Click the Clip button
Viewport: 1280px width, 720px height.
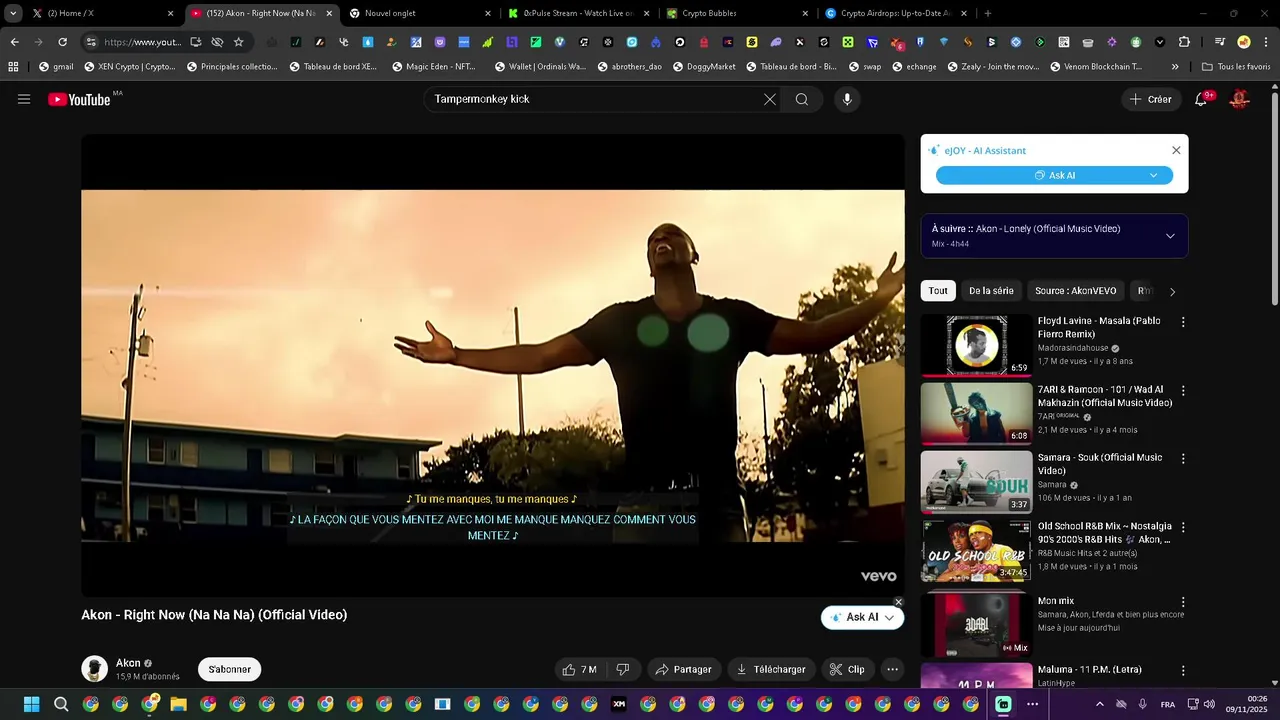847,669
